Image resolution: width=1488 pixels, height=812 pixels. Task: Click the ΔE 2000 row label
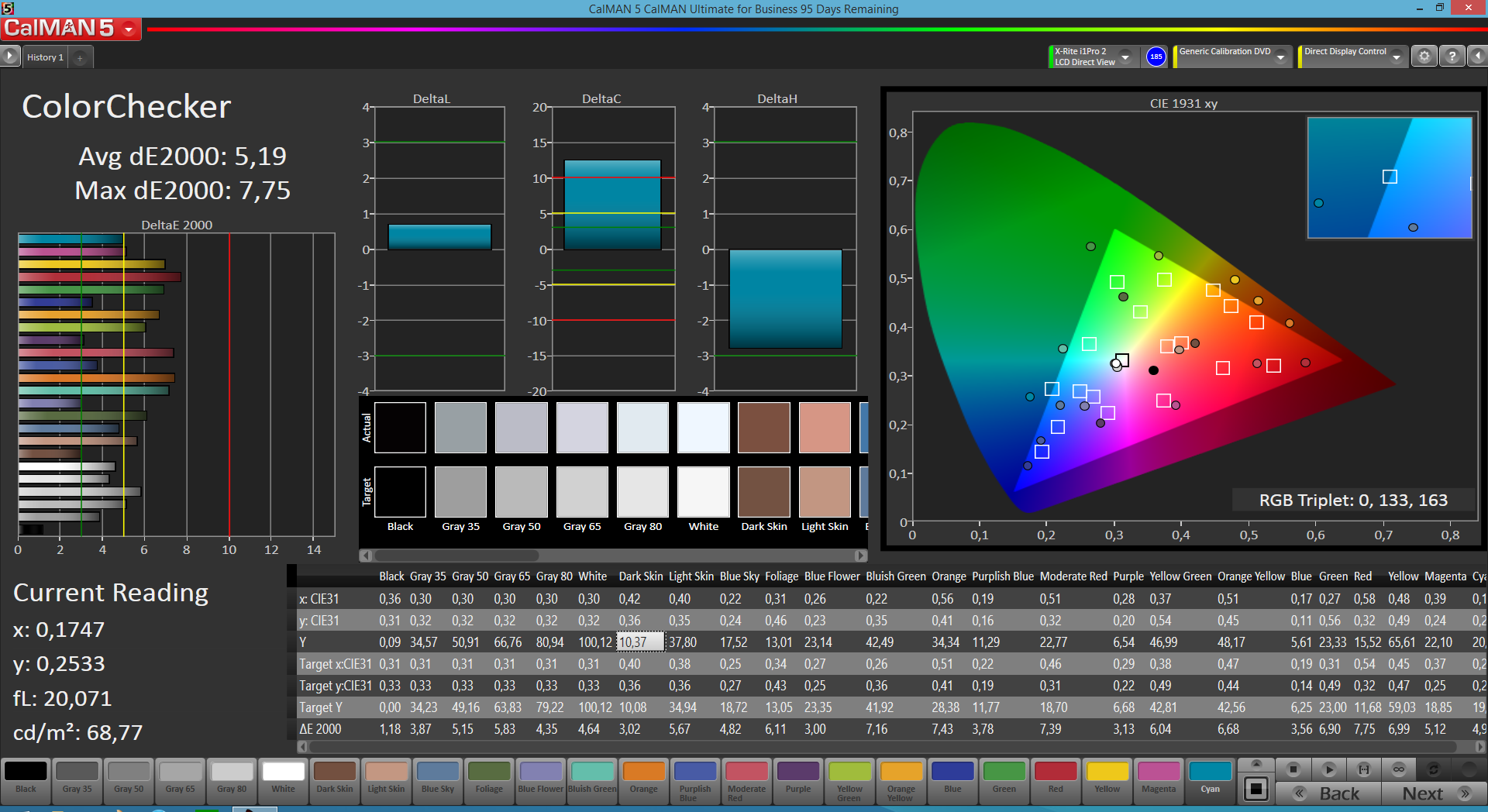(320, 729)
